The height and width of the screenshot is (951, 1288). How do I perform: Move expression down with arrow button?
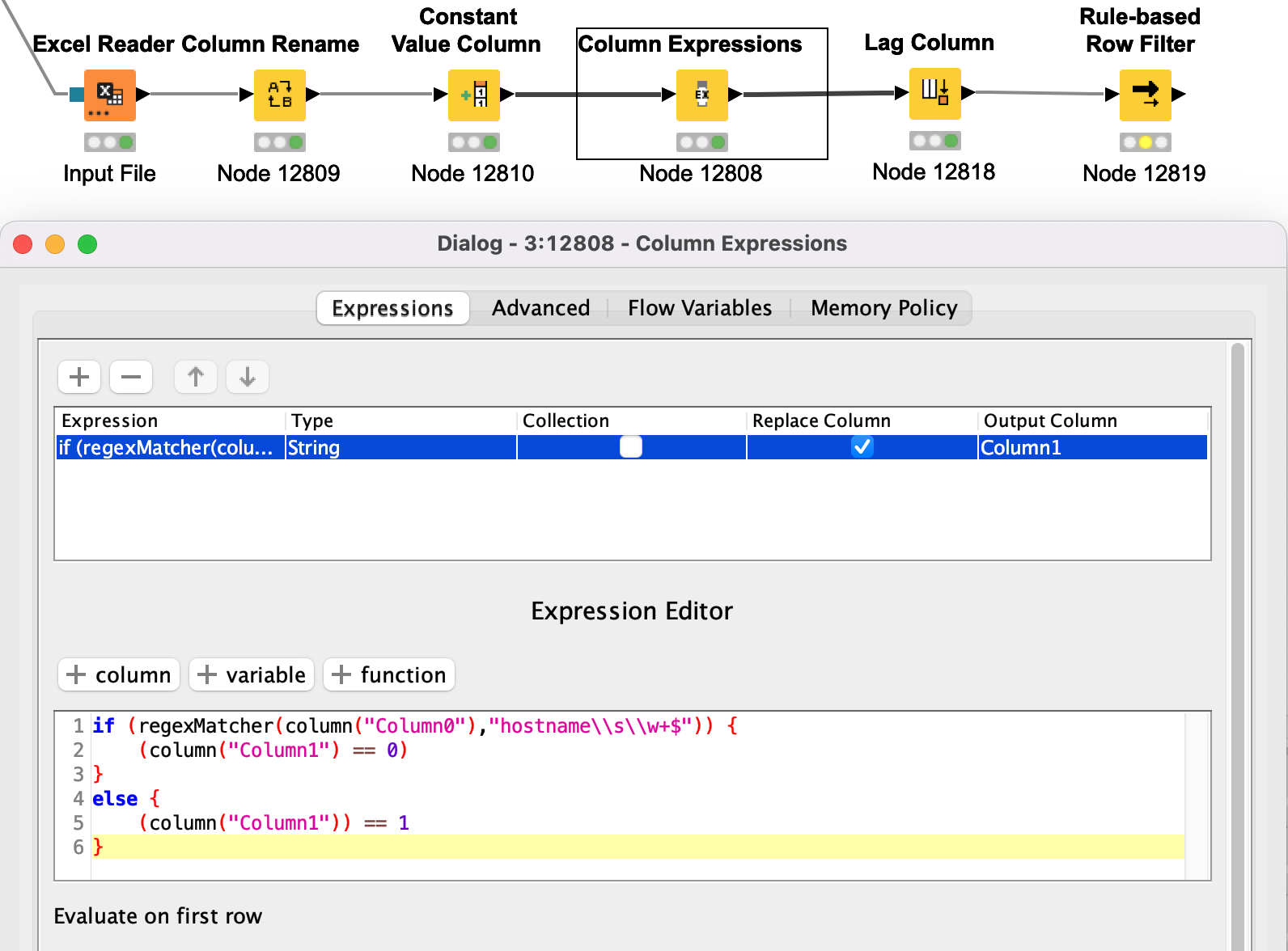pyautogui.click(x=248, y=377)
